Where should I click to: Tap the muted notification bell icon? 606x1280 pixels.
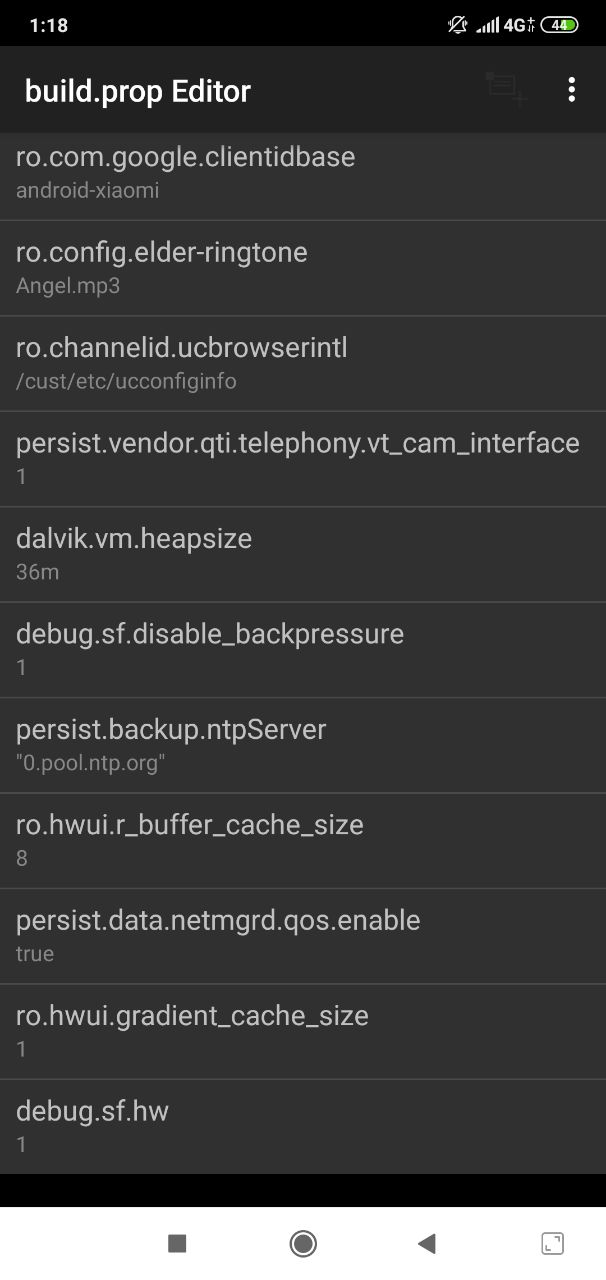pyautogui.click(x=458, y=25)
